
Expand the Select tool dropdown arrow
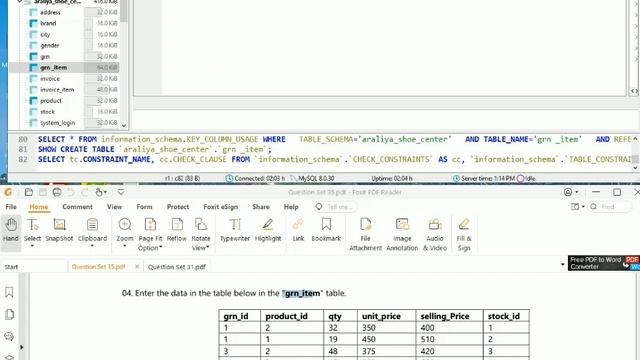point(32,247)
